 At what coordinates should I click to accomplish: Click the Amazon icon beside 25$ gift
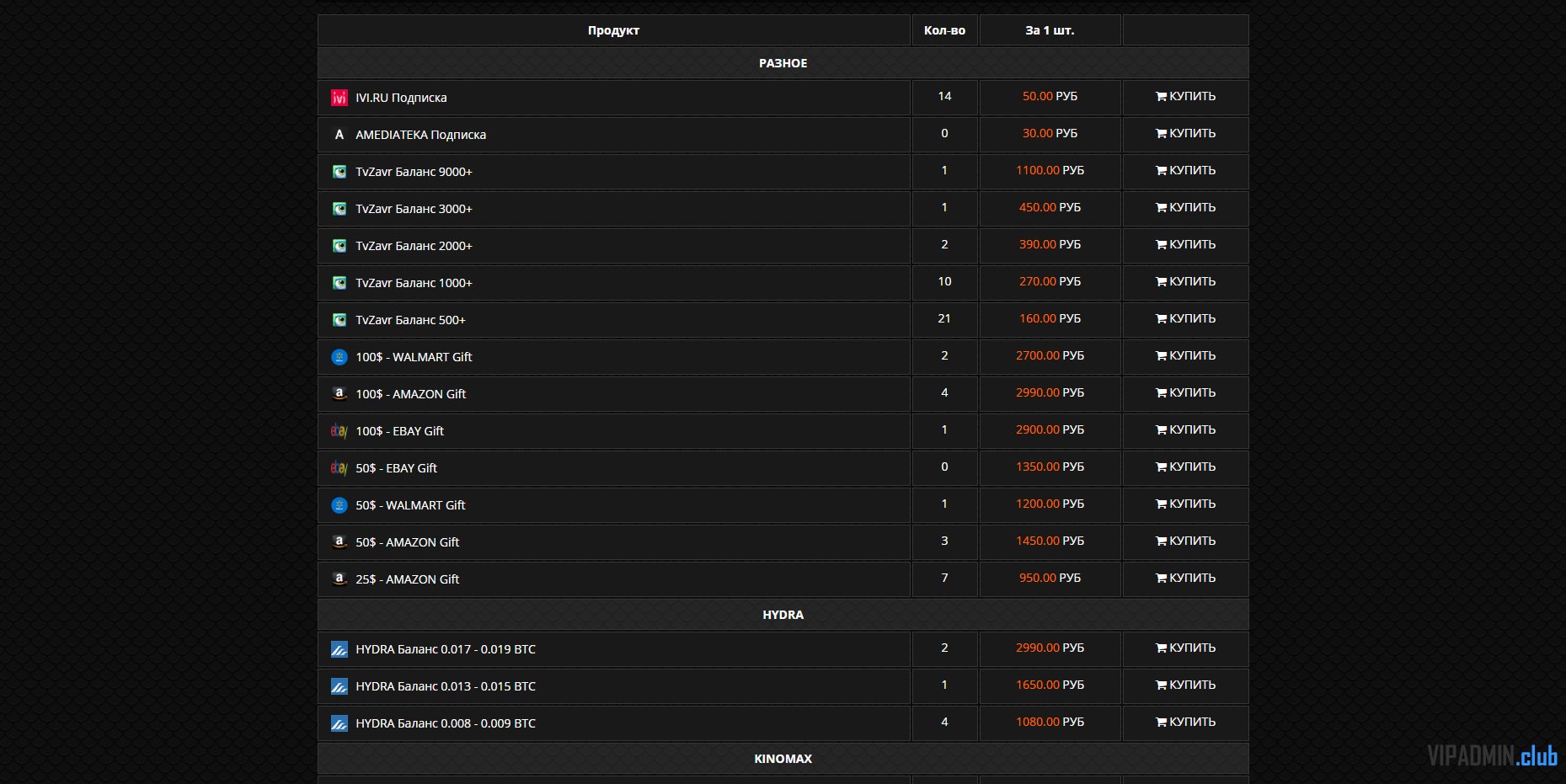pos(339,579)
